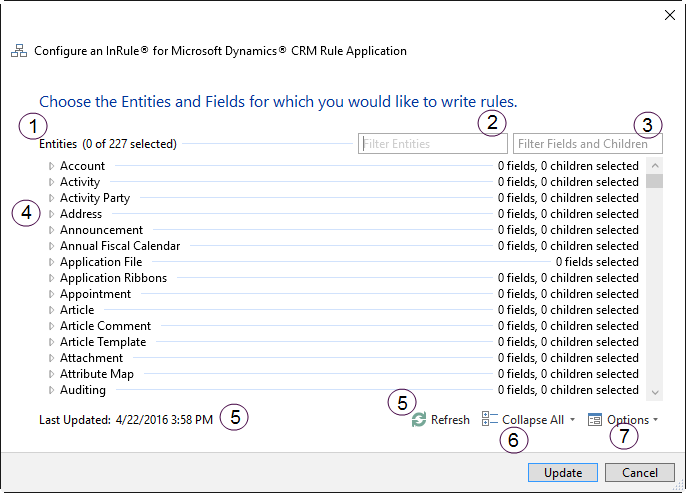Expand the Attribute Map entity
The width and height of the screenshot is (686, 493).
tap(51, 374)
